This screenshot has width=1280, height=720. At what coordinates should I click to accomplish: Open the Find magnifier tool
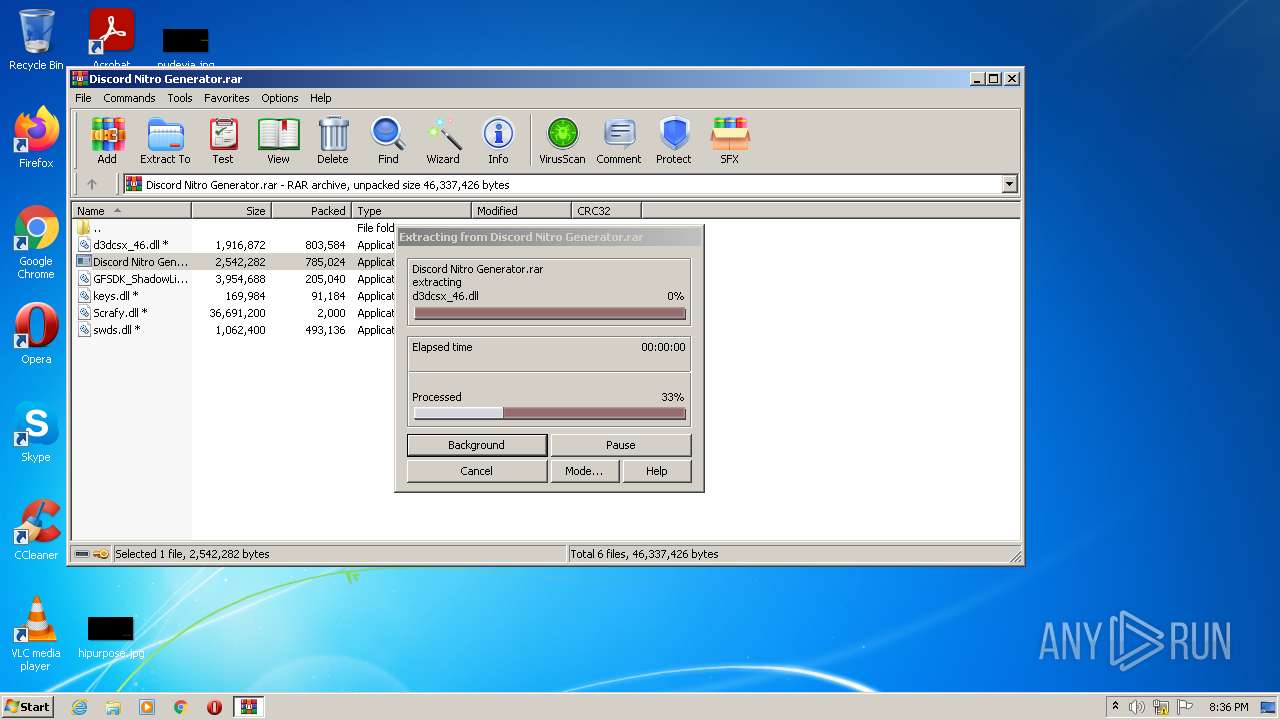coord(388,140)
